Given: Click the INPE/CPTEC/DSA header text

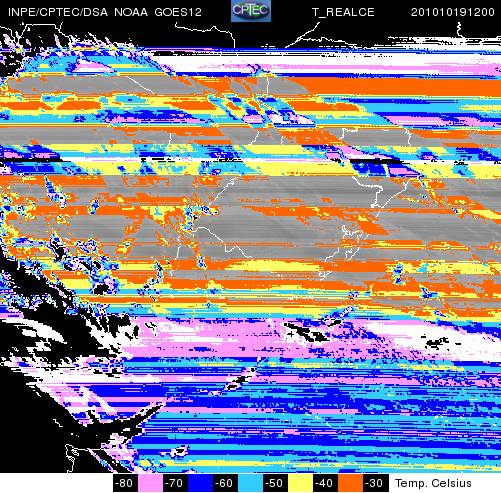Looking at the screenshot, I should [58, 12].
